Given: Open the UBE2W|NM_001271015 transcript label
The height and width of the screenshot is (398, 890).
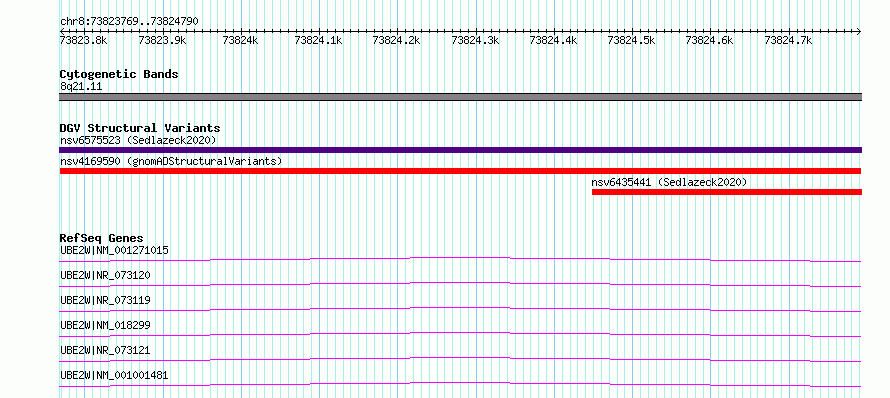Looking at the screenshot, I should 114,250.
